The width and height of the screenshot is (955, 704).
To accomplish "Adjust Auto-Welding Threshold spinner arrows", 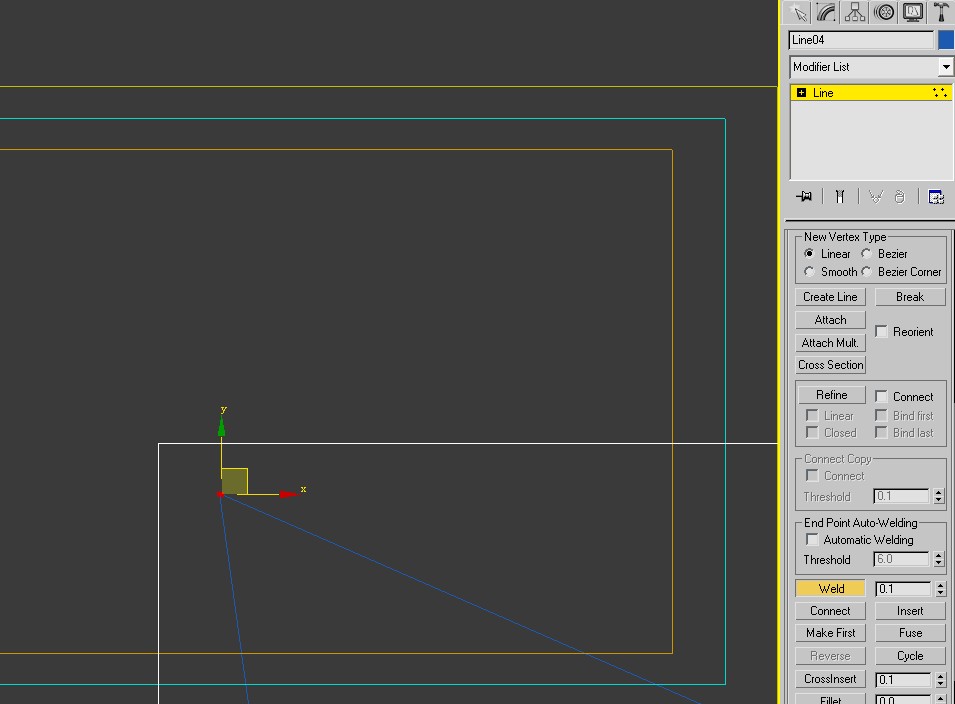I will pos(939,559).
